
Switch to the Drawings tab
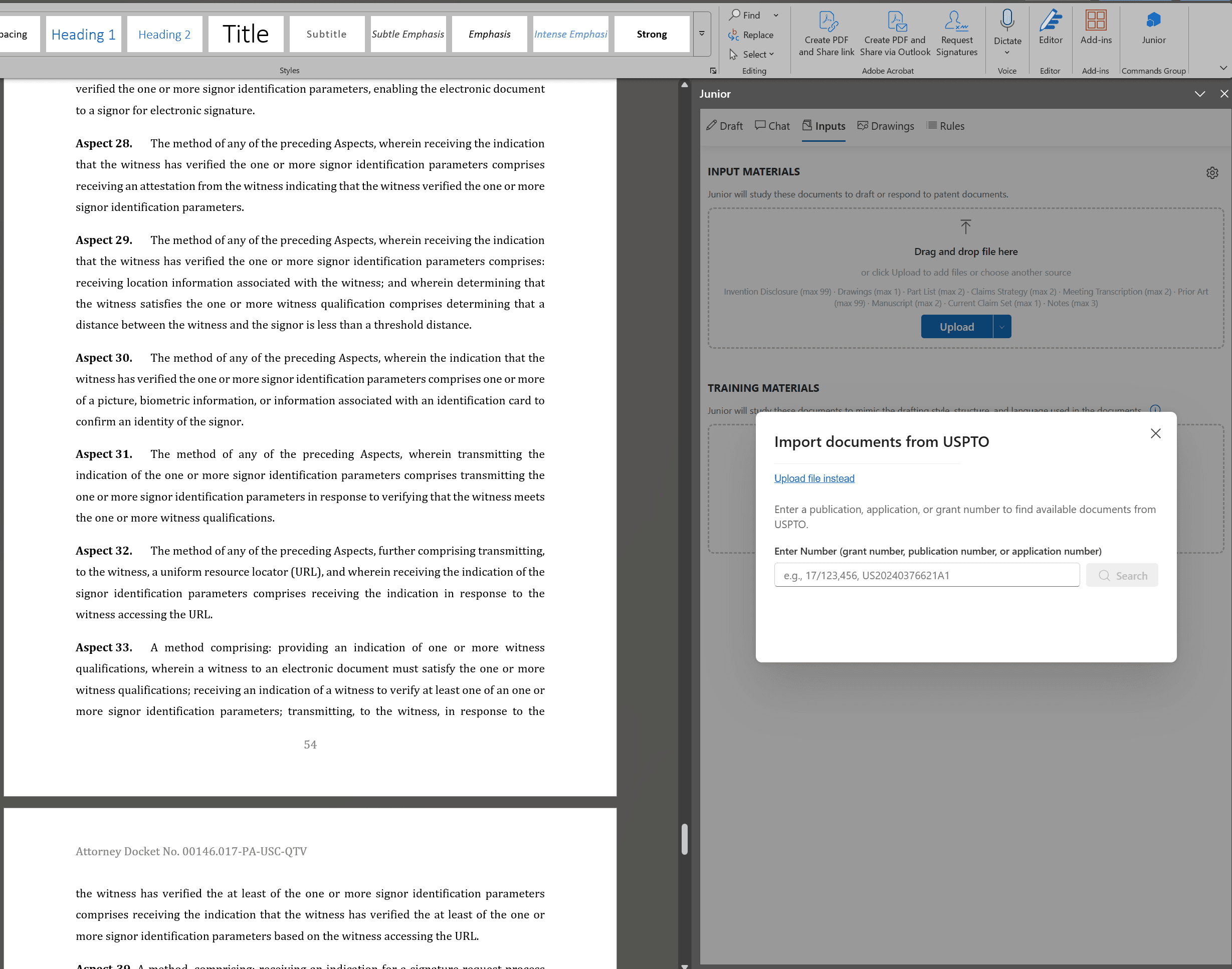[x=885, y=126]
